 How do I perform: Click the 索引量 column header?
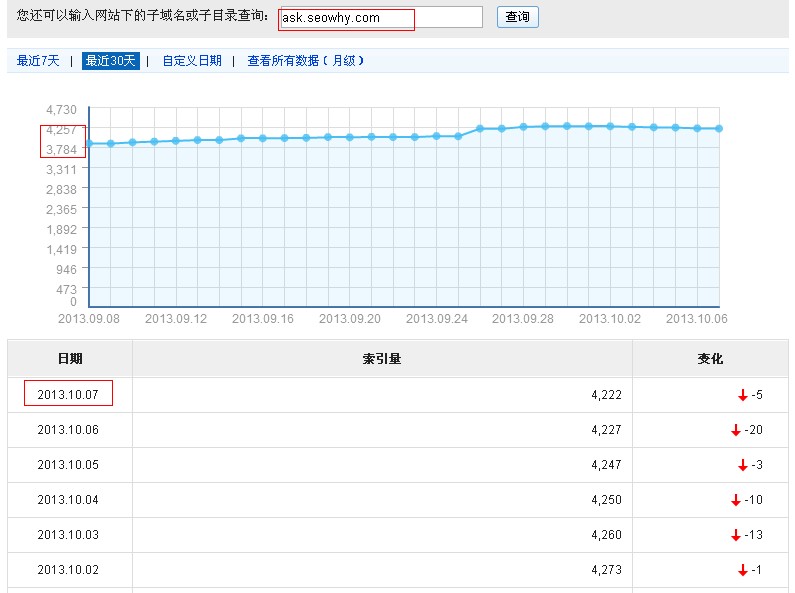click(382, 359)
